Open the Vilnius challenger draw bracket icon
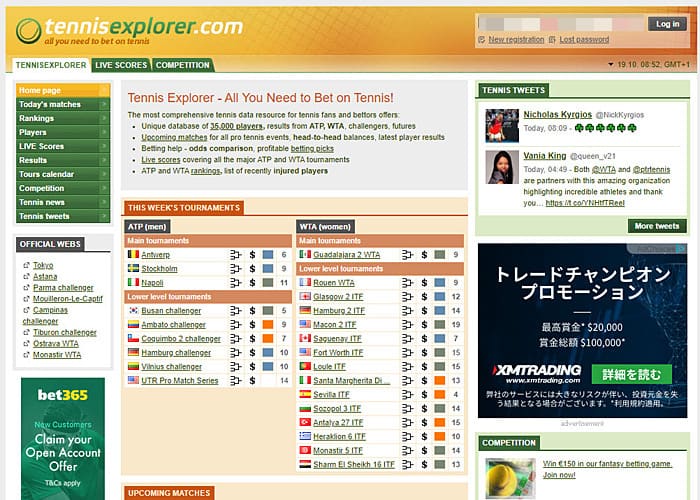 tap(235, 367)
